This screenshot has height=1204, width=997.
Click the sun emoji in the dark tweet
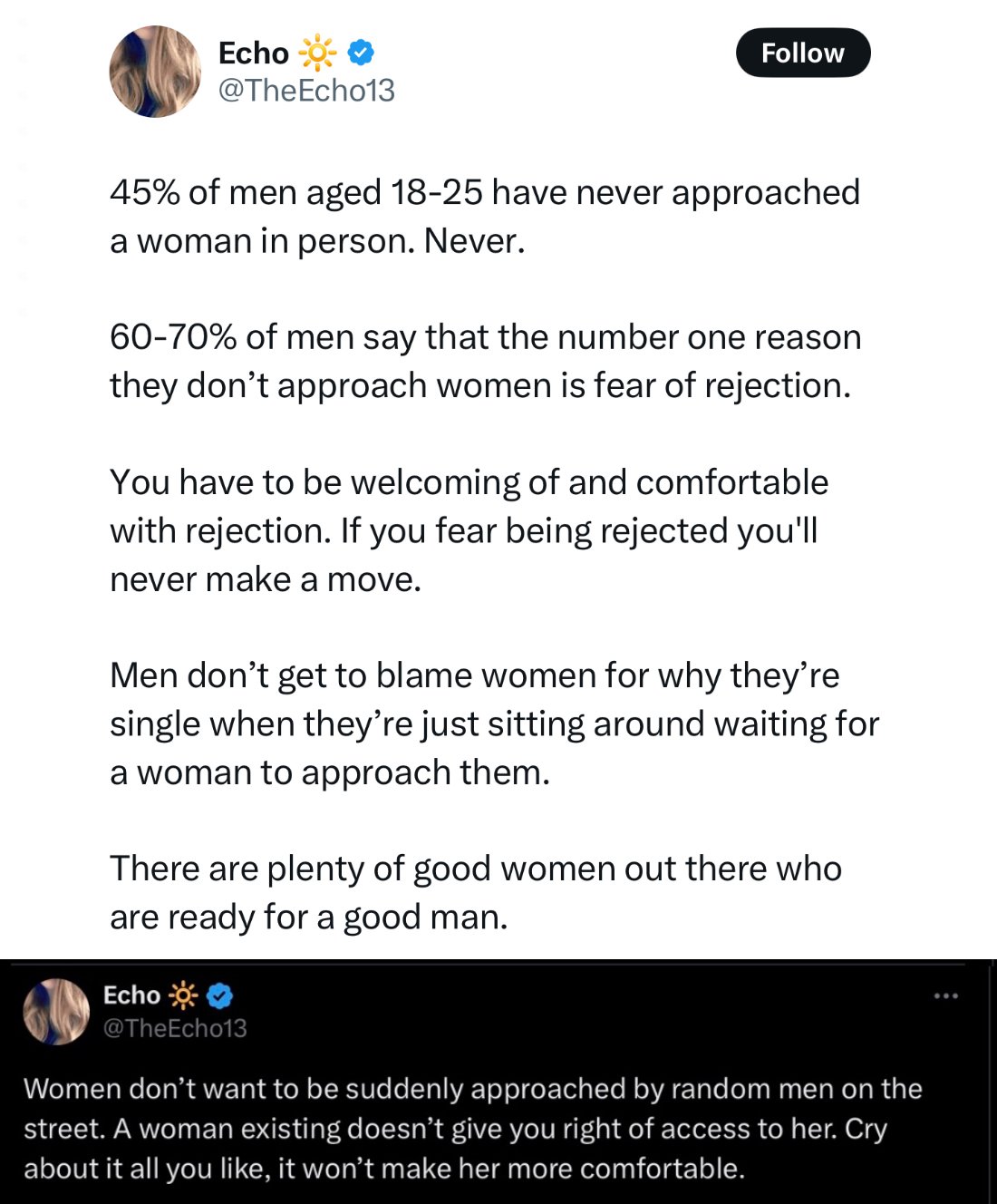183,995
